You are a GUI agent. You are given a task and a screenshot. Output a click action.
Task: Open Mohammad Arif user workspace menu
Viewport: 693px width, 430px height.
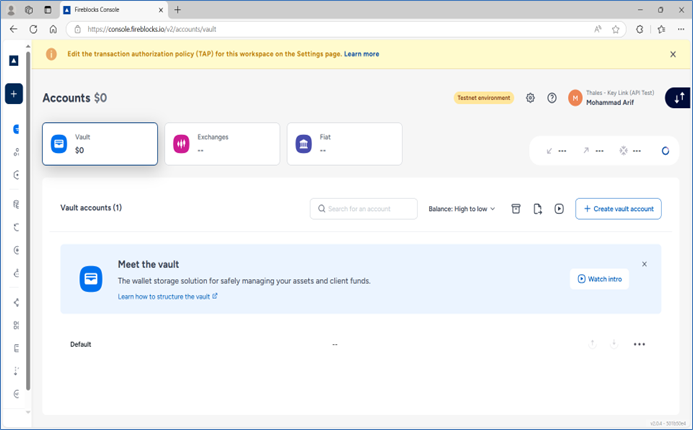tap(610, 98)
